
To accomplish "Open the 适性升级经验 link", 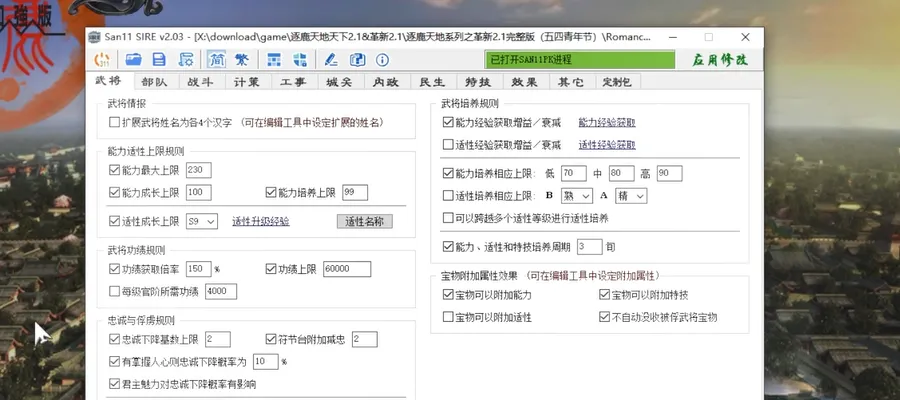I will (x=261, y=221).
